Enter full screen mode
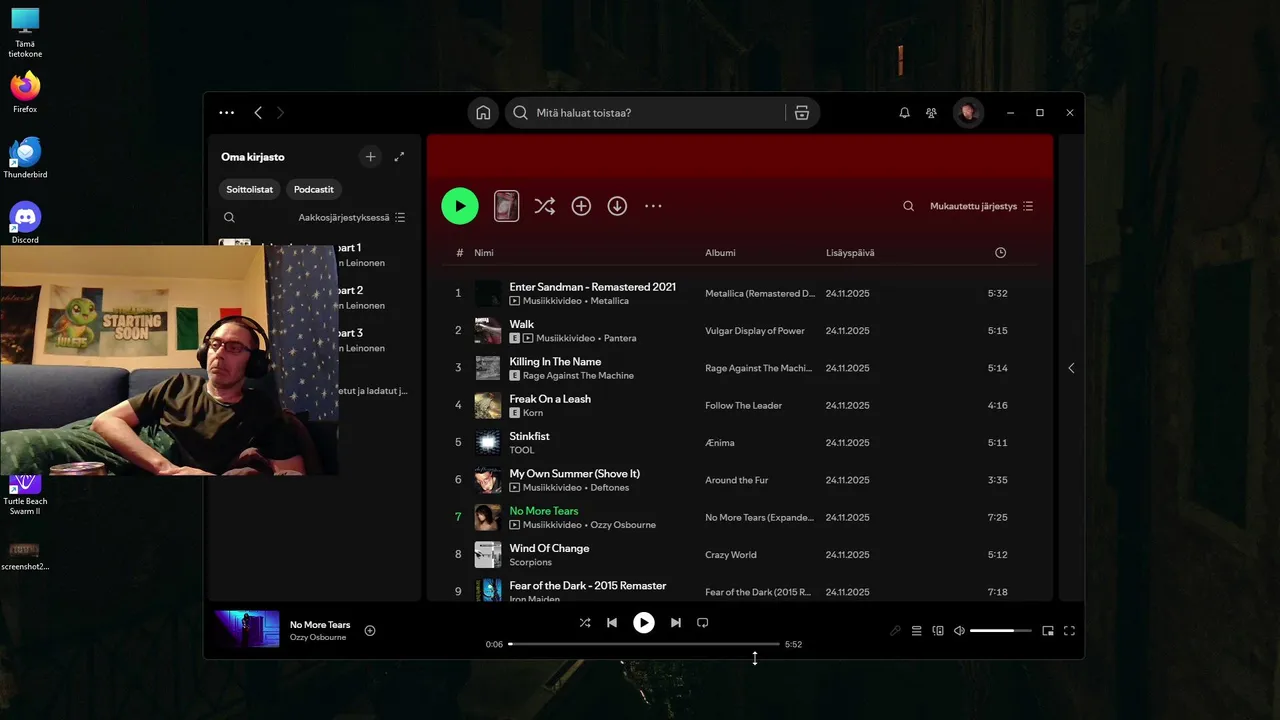 1069,631
